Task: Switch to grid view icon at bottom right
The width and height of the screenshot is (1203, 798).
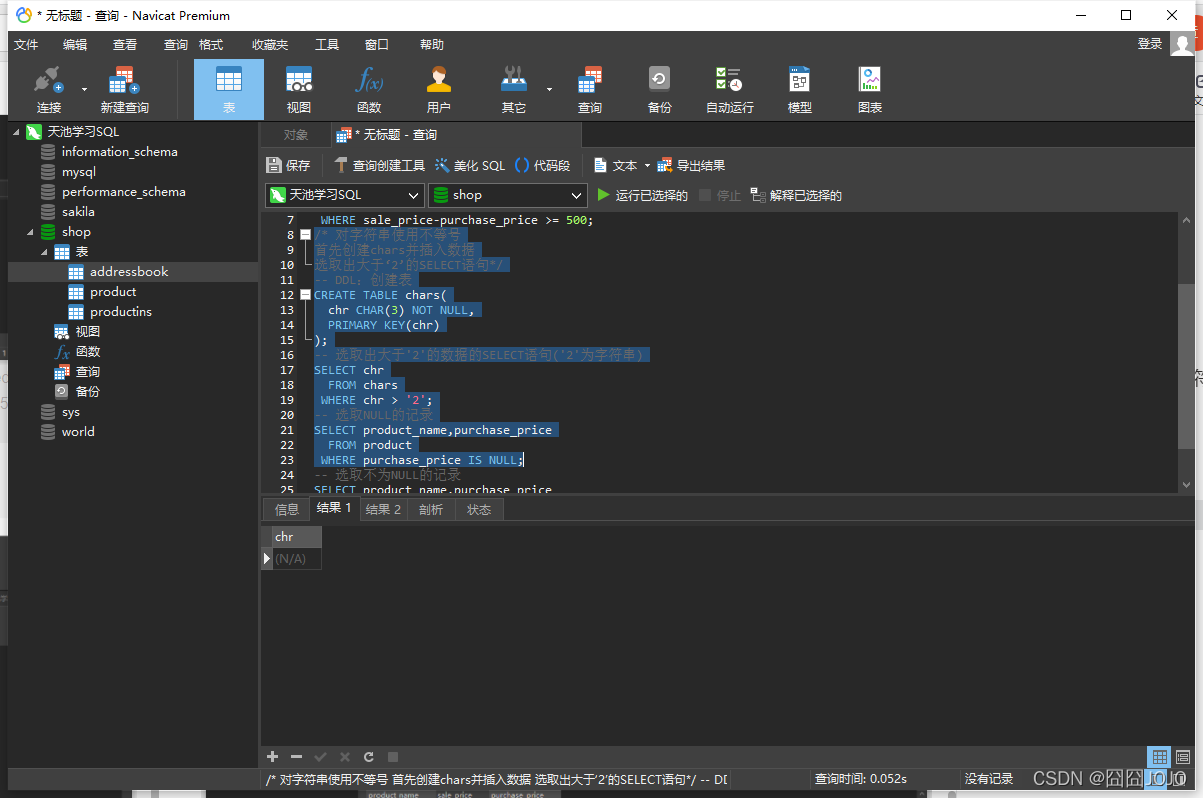Action: [x=1159, y=757]
